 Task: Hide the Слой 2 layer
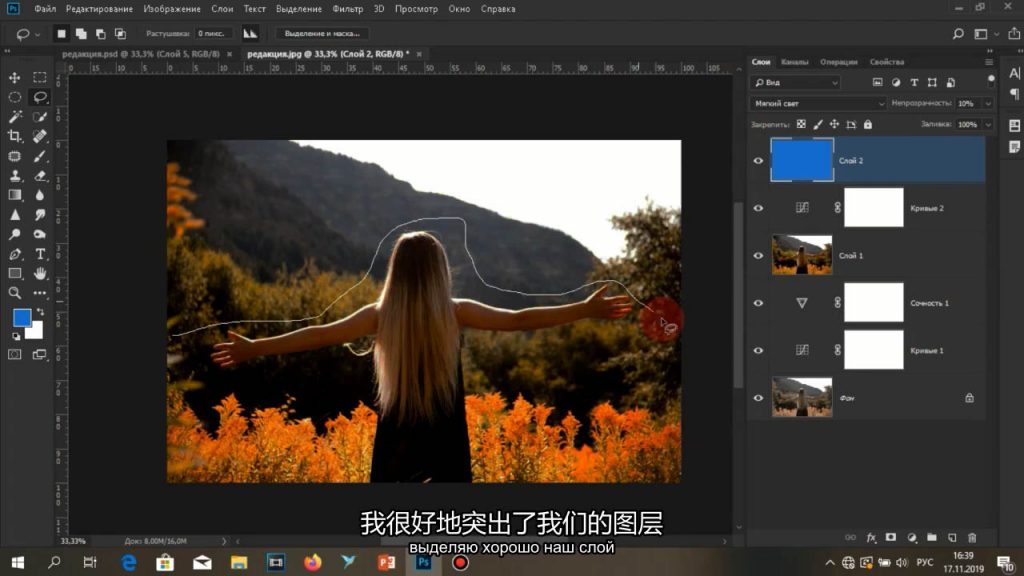point(758,160)
